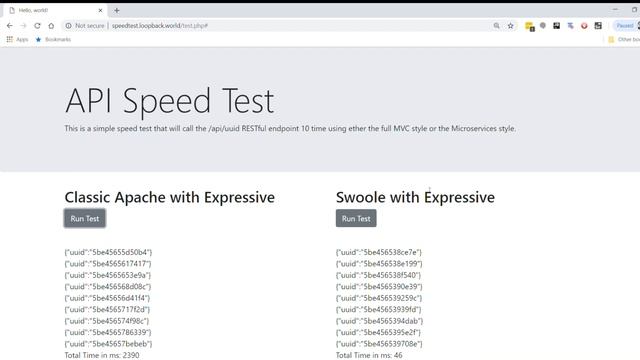
Task: Click the grid-pattern extension icon
Action: (x=598, y=26)
